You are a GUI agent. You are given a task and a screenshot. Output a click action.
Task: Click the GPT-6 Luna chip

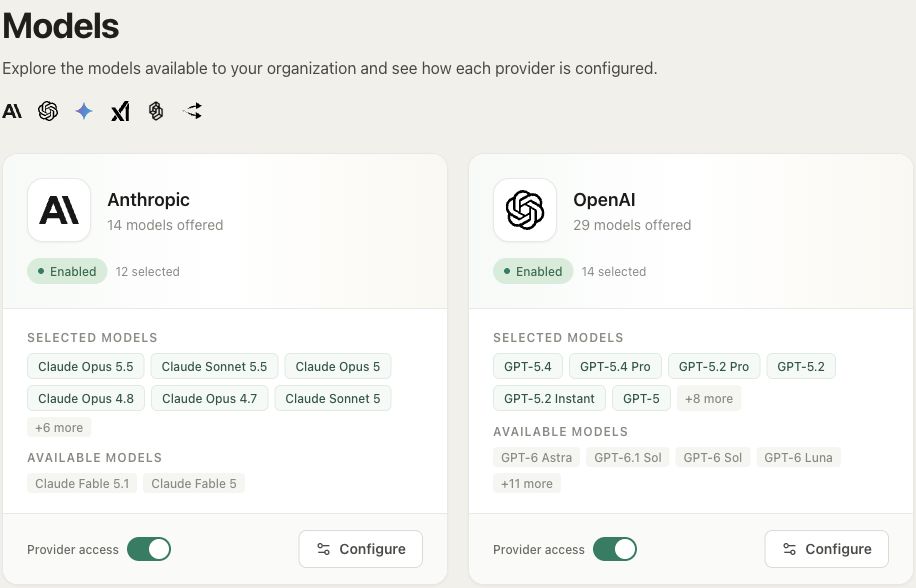pos(799,457)
